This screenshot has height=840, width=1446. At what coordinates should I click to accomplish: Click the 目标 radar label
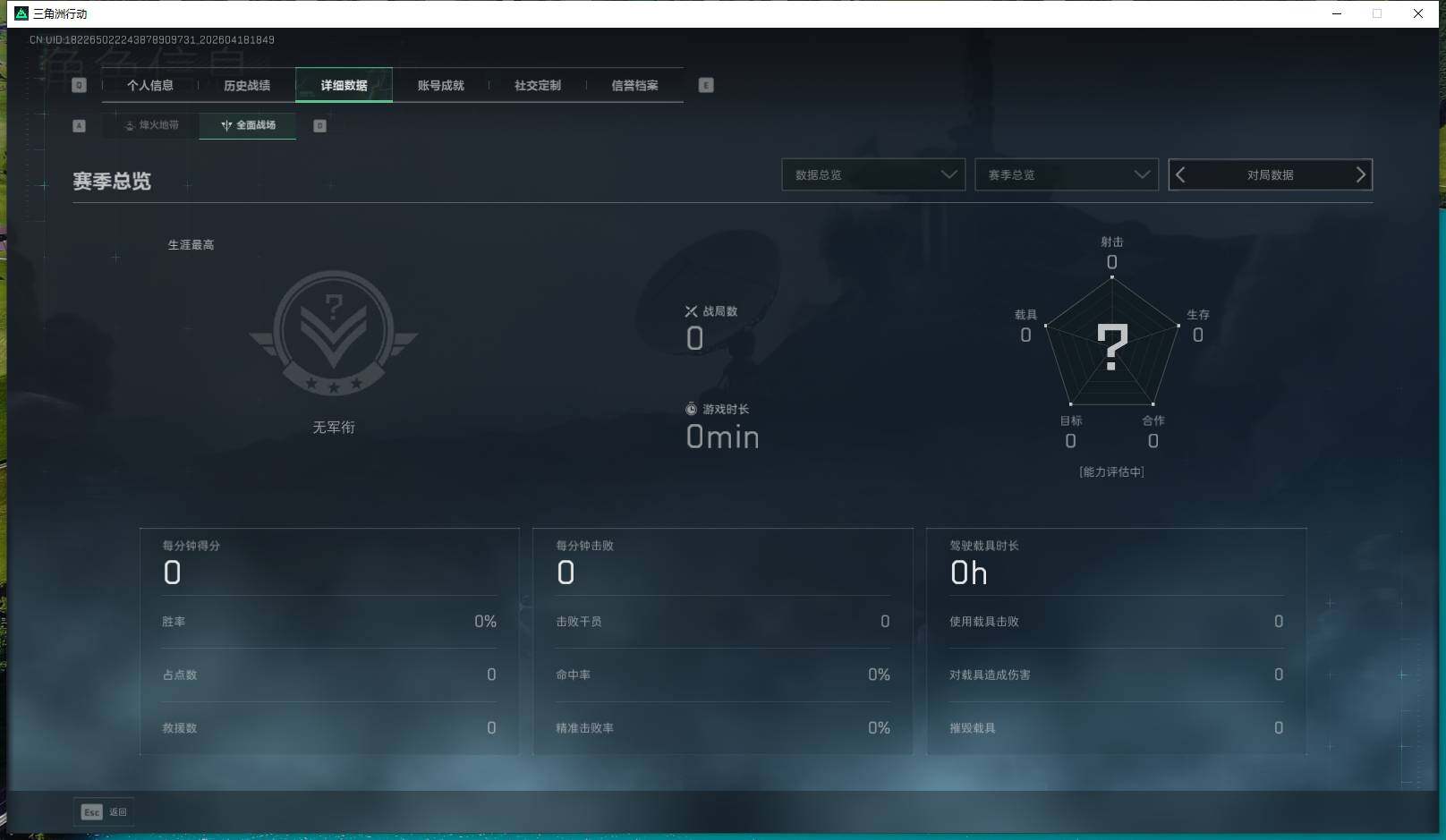tap(1071, 420)
